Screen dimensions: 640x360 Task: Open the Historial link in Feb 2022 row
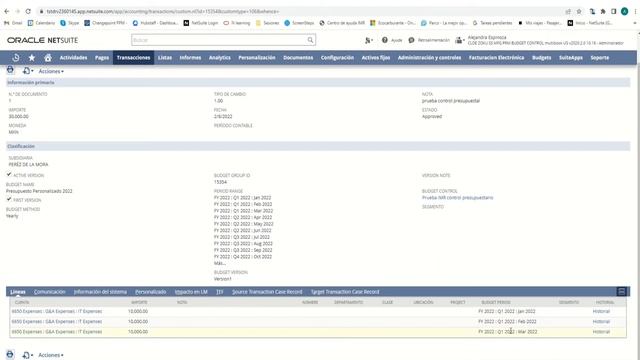coord(601,322)
